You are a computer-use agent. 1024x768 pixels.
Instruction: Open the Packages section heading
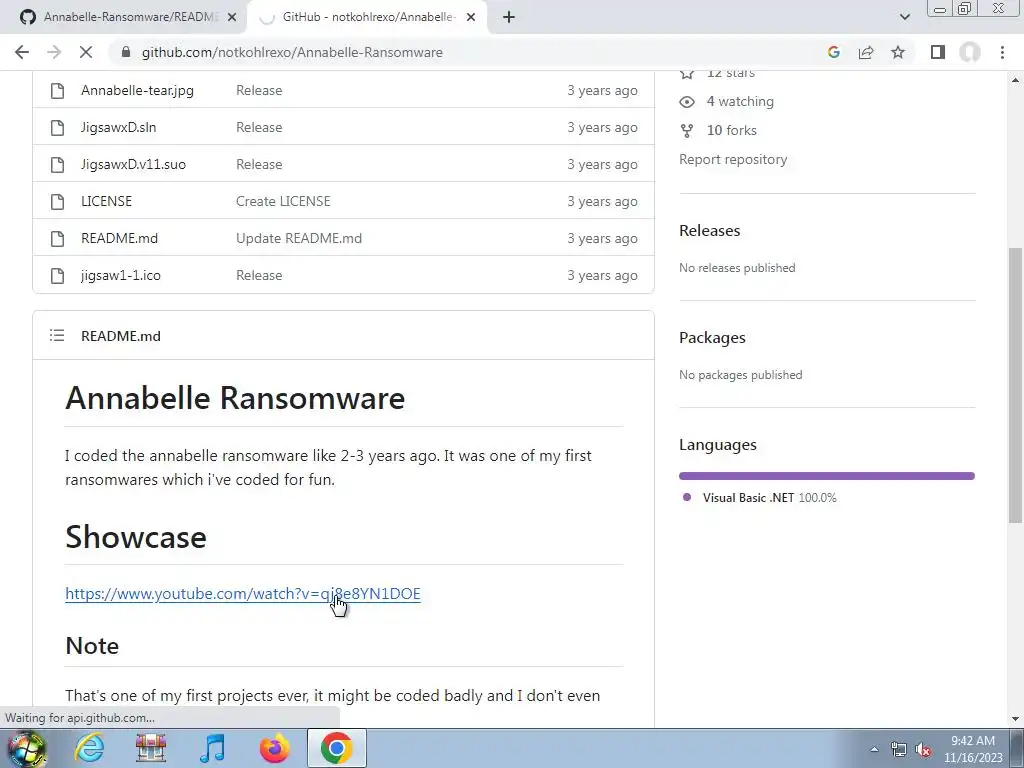pos(712,338)
